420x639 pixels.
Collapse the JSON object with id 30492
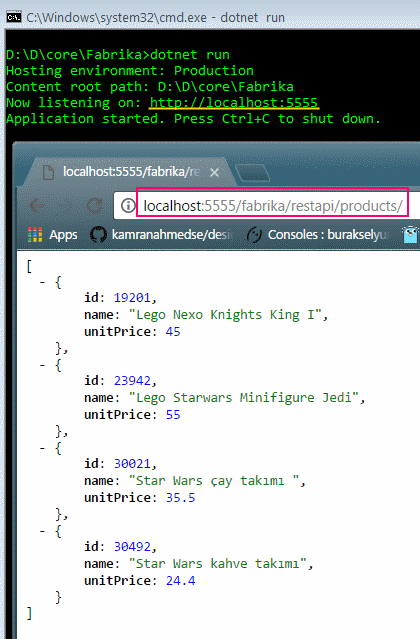(42, 531)
